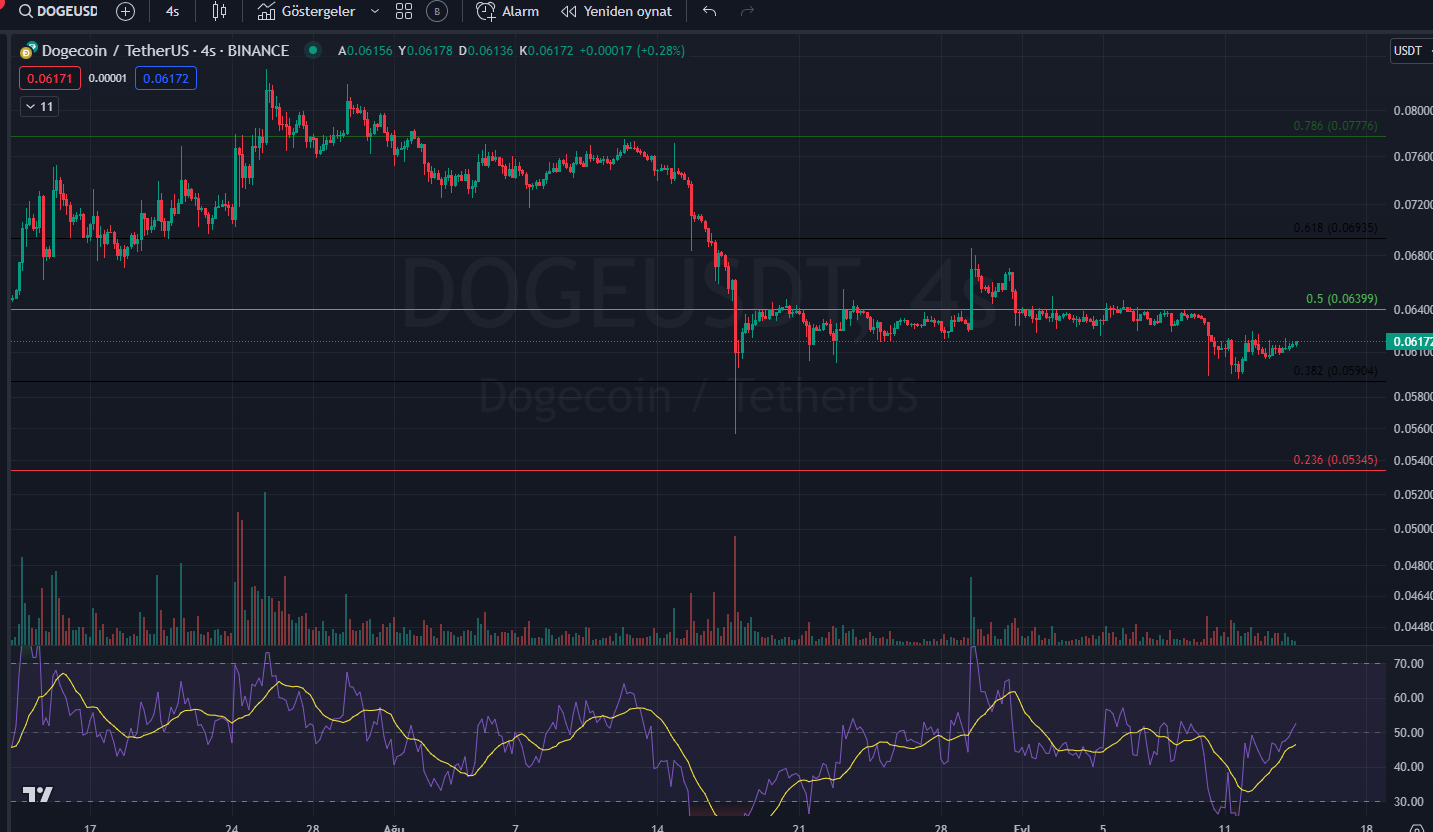Click the undo arrow icon
Image resolution: width=1433 pixels, height=832 pixels.
point(710,12)
